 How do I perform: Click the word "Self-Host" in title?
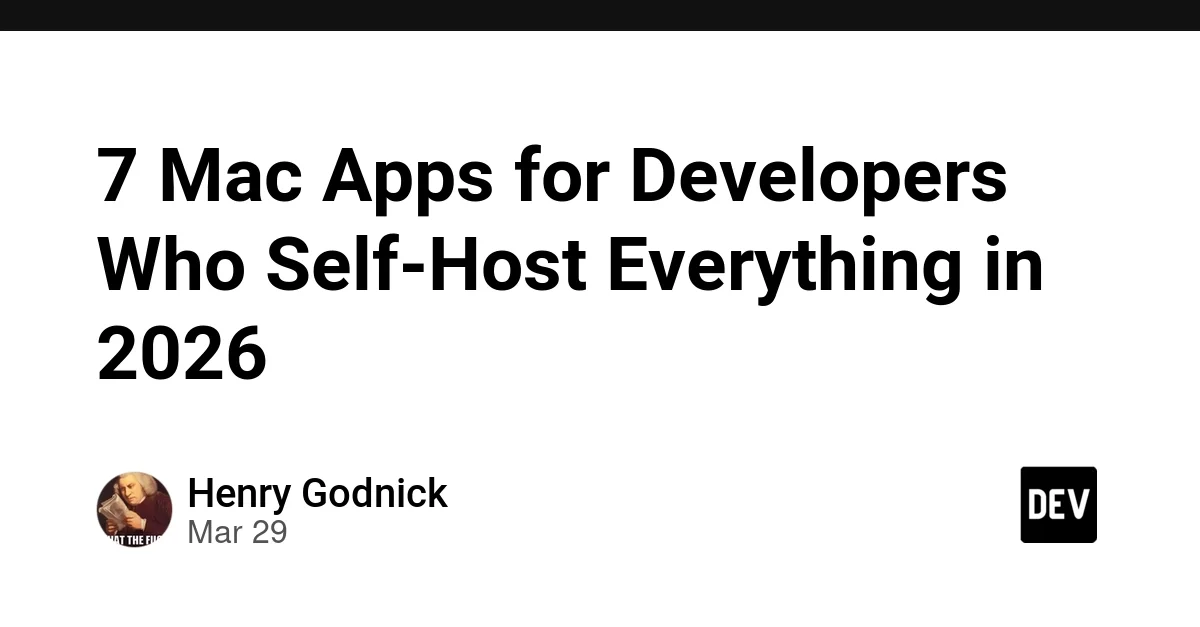click(x=426, y=265)
